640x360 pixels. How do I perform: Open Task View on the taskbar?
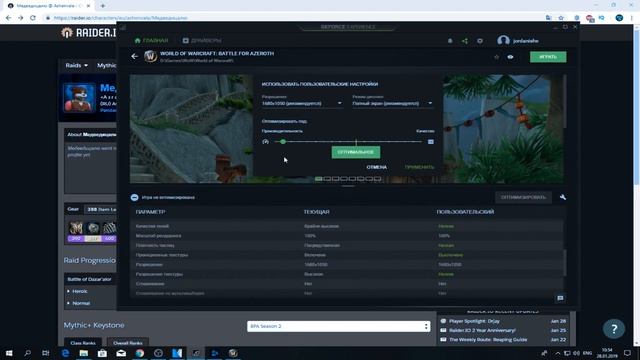pos(46,353)
